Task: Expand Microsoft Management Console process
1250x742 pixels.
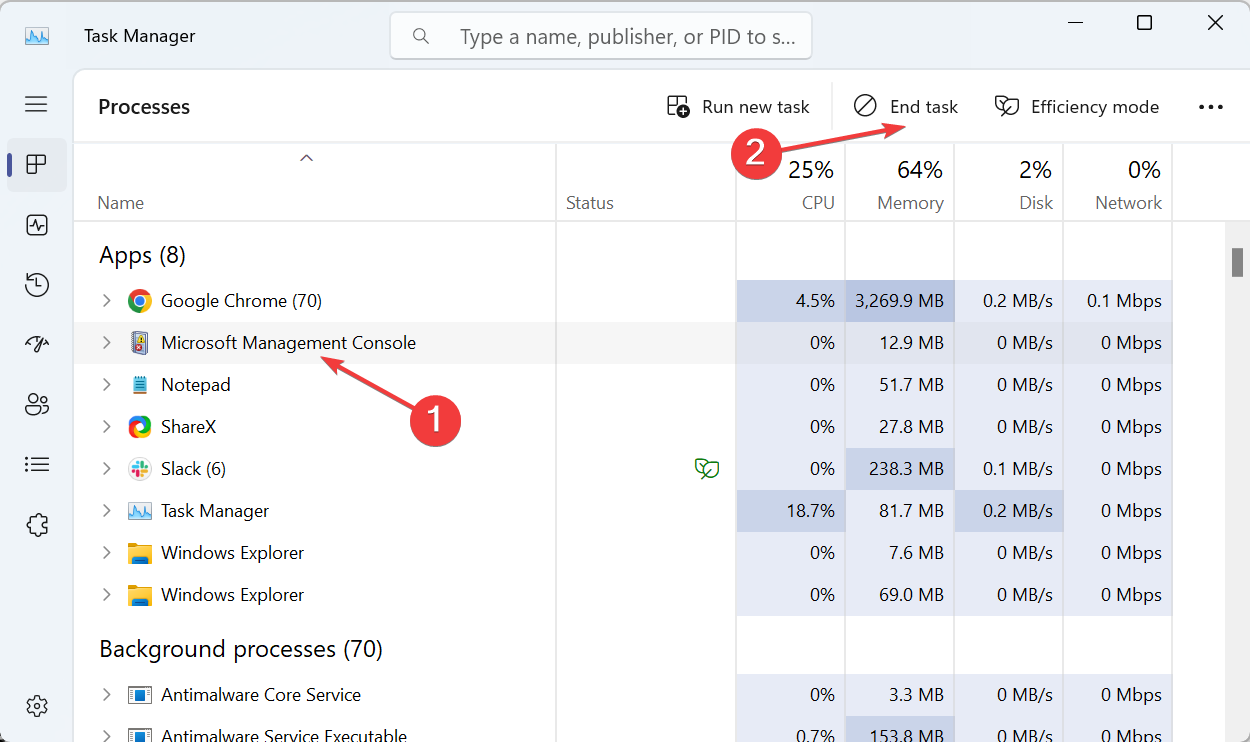Action: pyautogui.click(x=107, y=343)
